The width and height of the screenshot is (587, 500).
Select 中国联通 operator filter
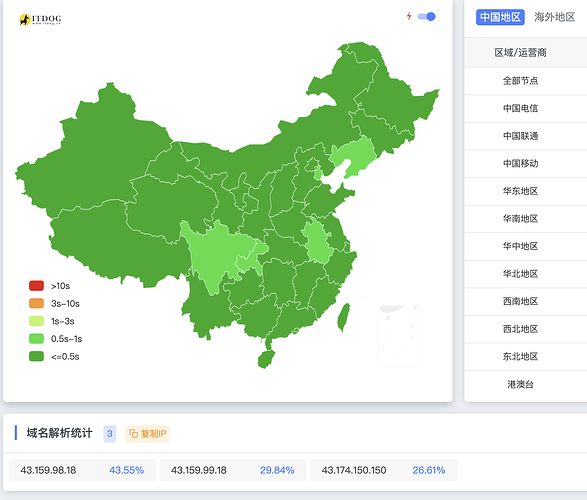(x=520, y=136)
